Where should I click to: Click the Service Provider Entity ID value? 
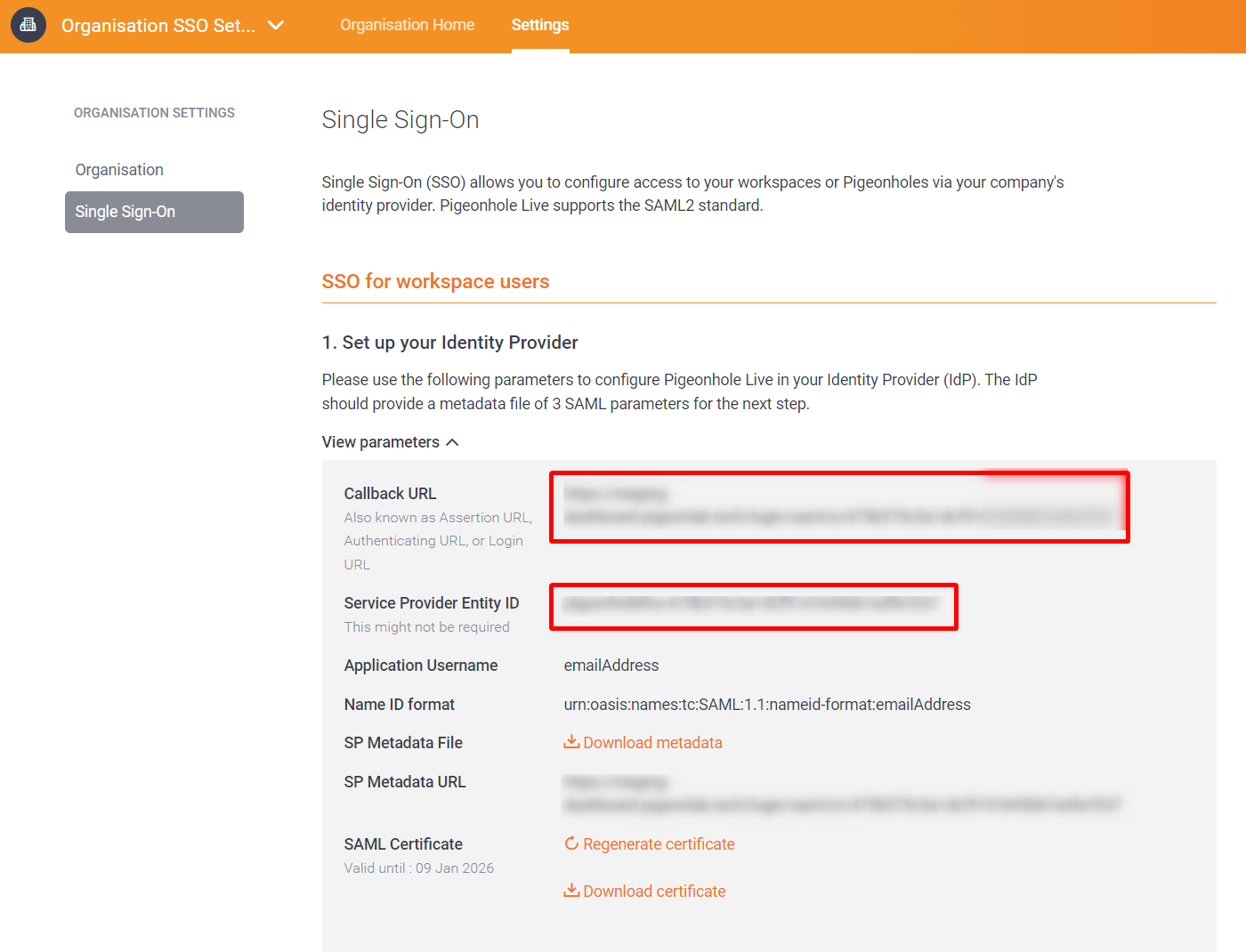[750, 604]
